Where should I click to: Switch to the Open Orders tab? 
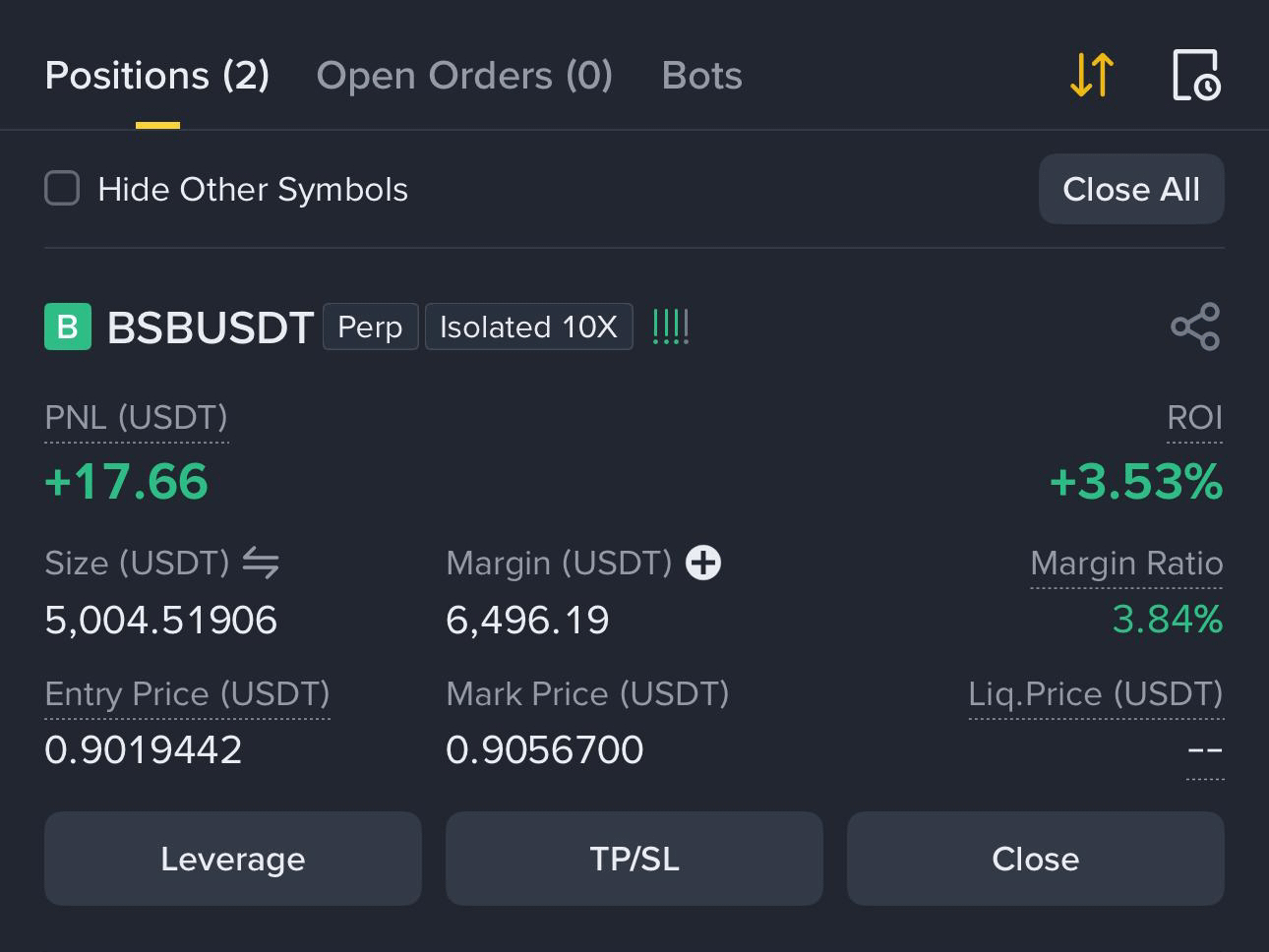(x=464, y=76)
